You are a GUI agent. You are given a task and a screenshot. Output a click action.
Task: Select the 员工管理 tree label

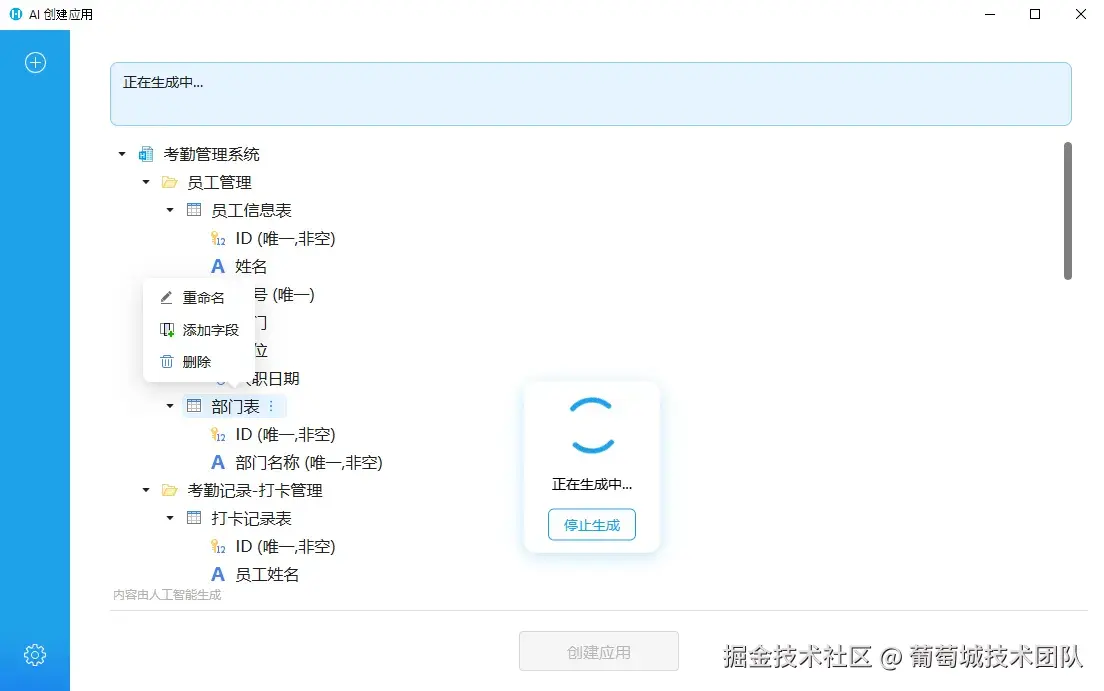[219, 182]
